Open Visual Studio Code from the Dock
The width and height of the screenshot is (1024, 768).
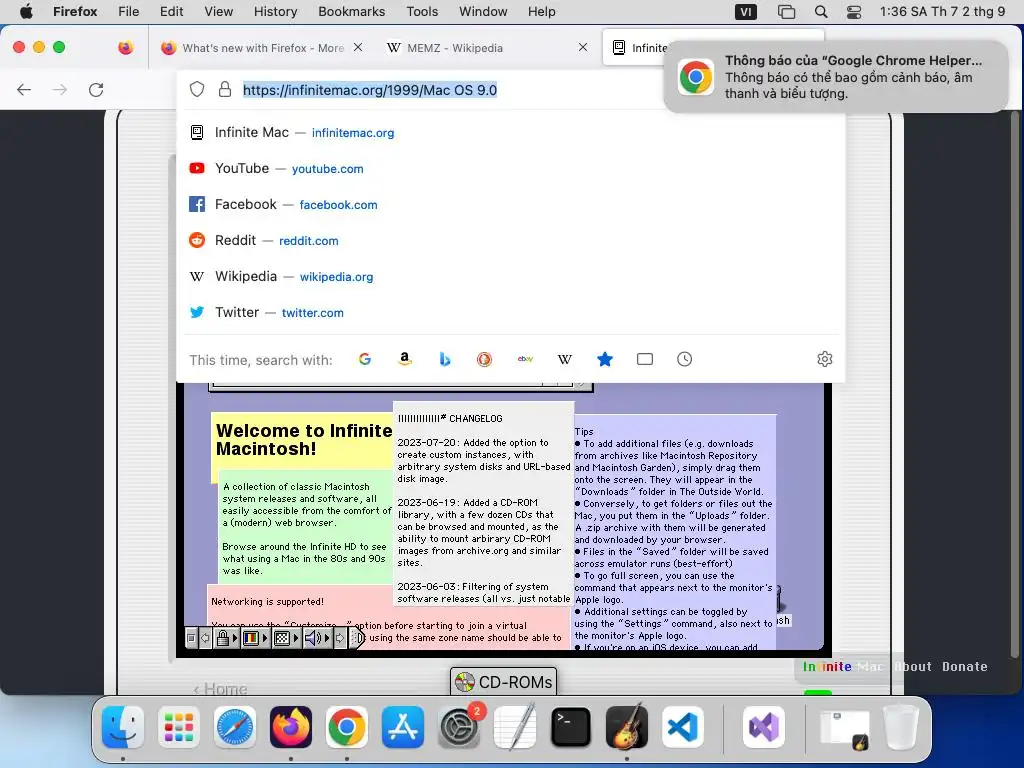[683, 727]
